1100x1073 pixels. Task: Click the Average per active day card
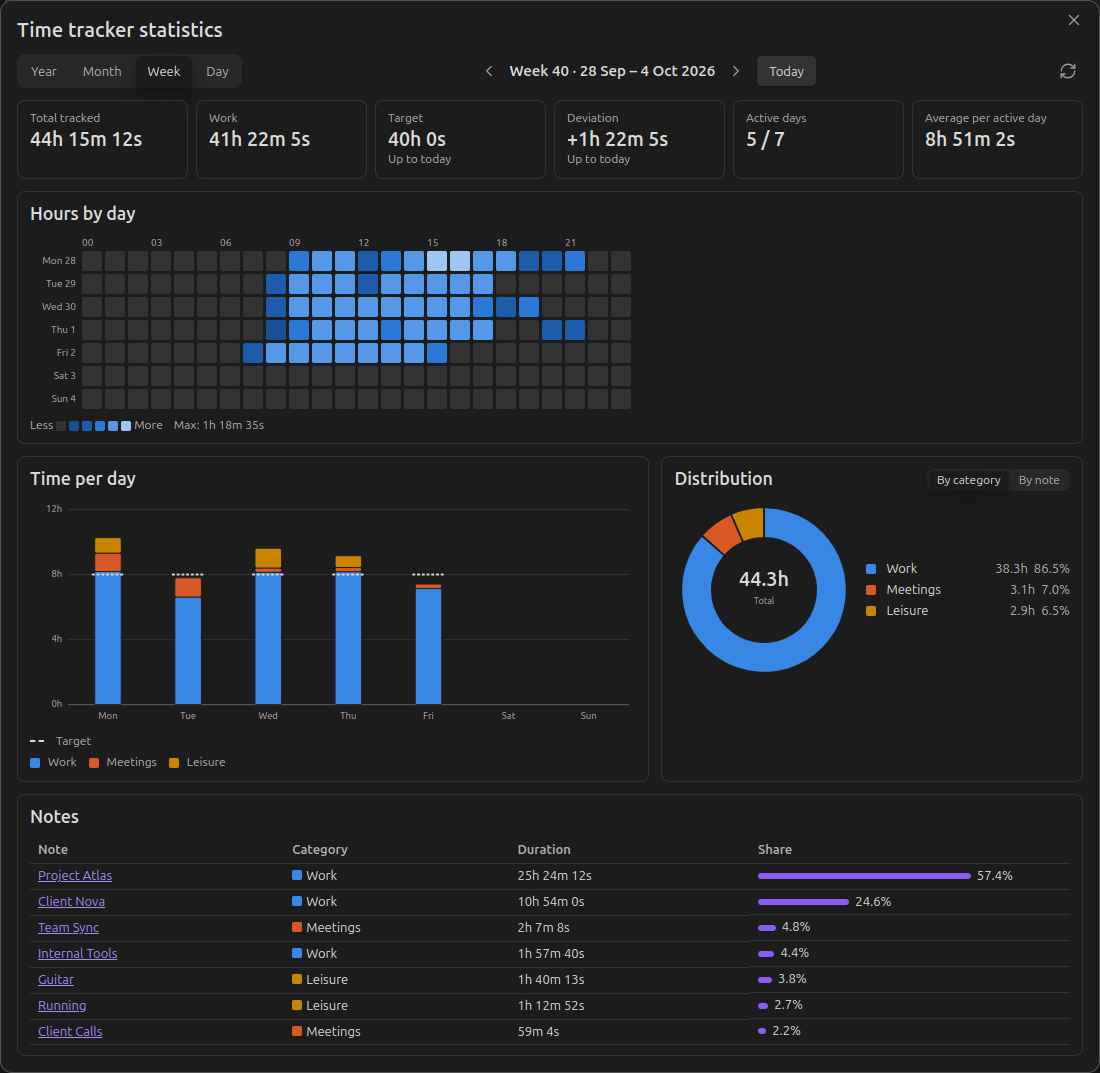pyautogui.click(x=997, y=140)
